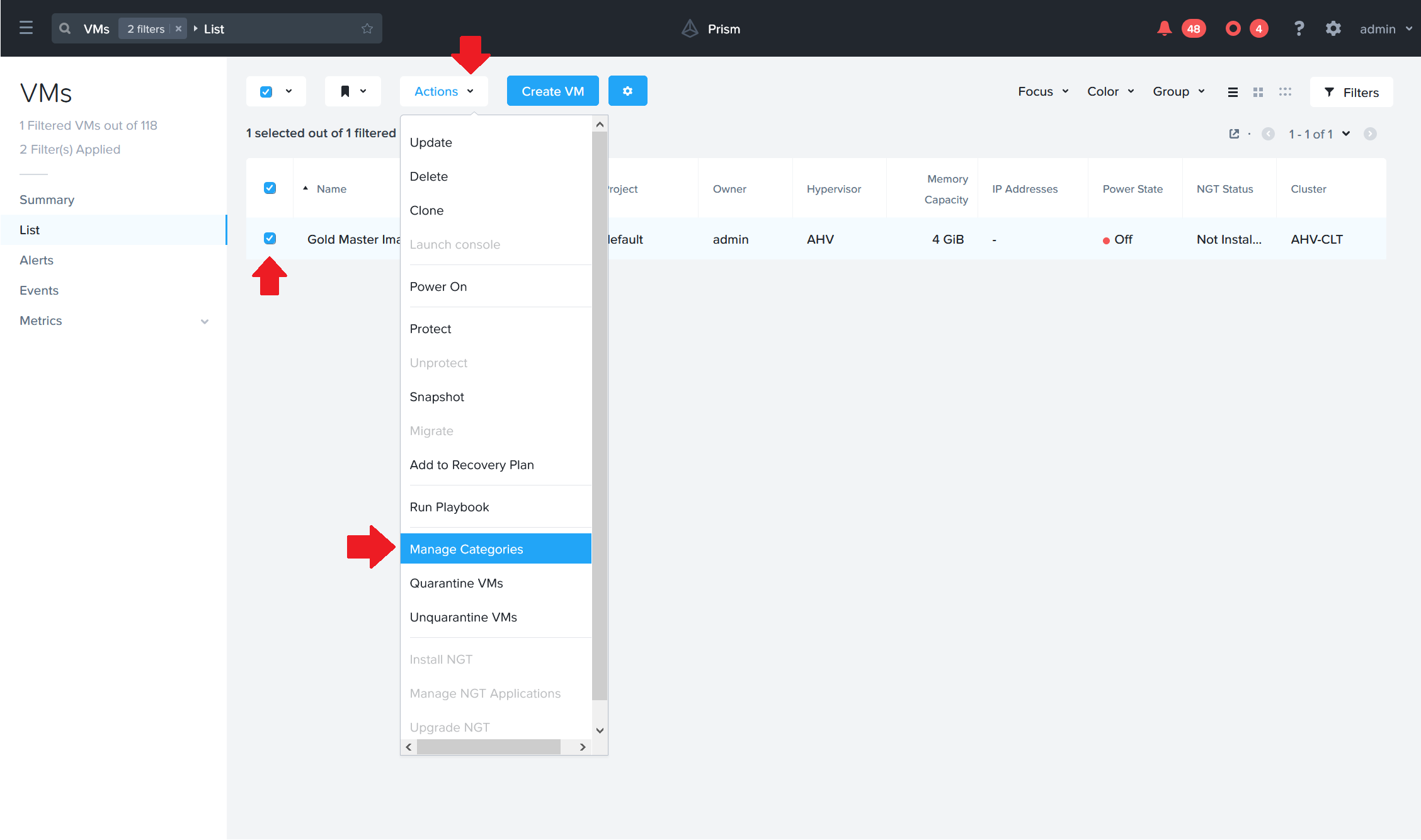Open the help question mark
1421x840 pixels.
(x=1298, y=28)
